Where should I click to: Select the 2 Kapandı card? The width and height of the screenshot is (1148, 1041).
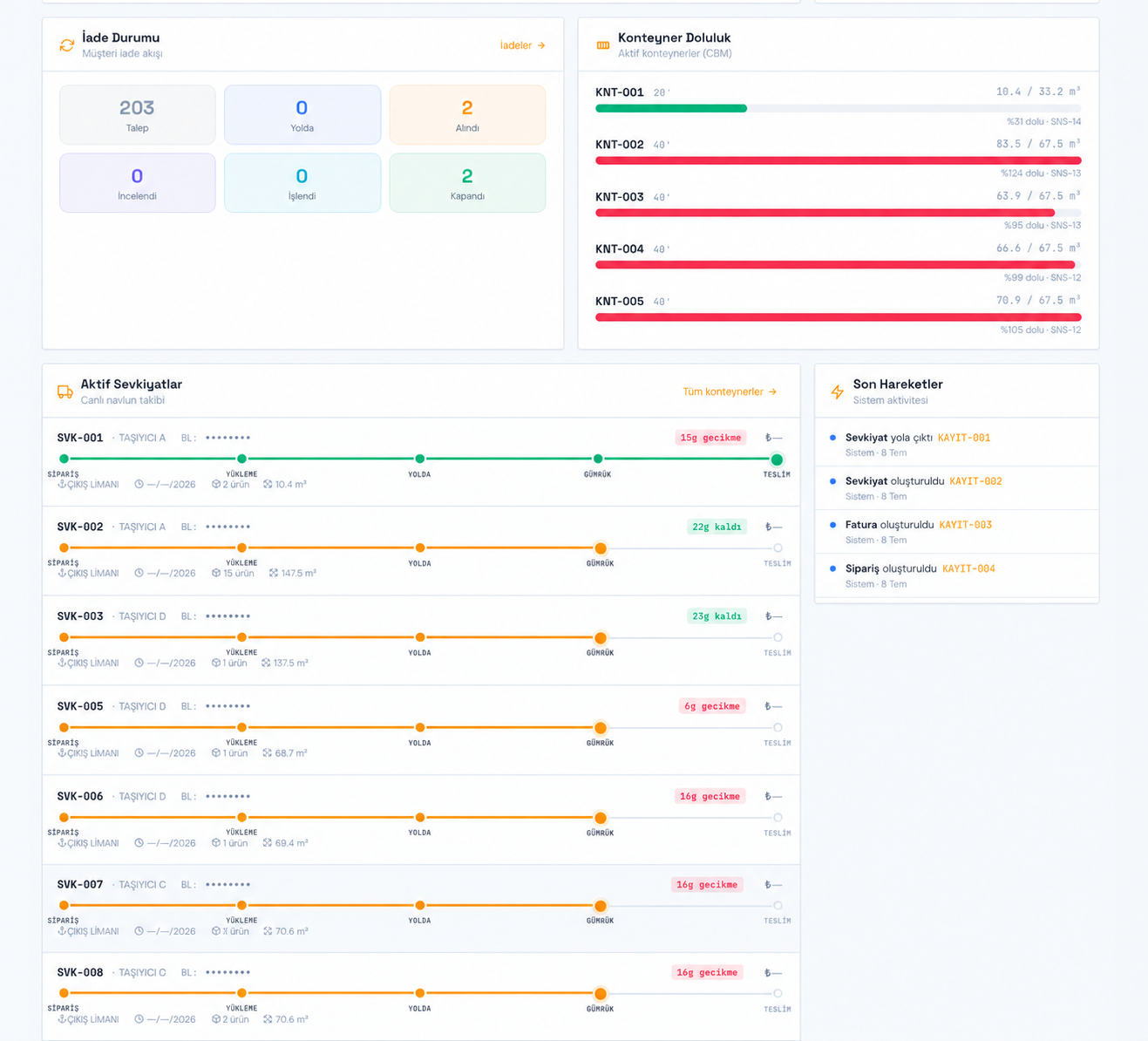click(467, 183)
